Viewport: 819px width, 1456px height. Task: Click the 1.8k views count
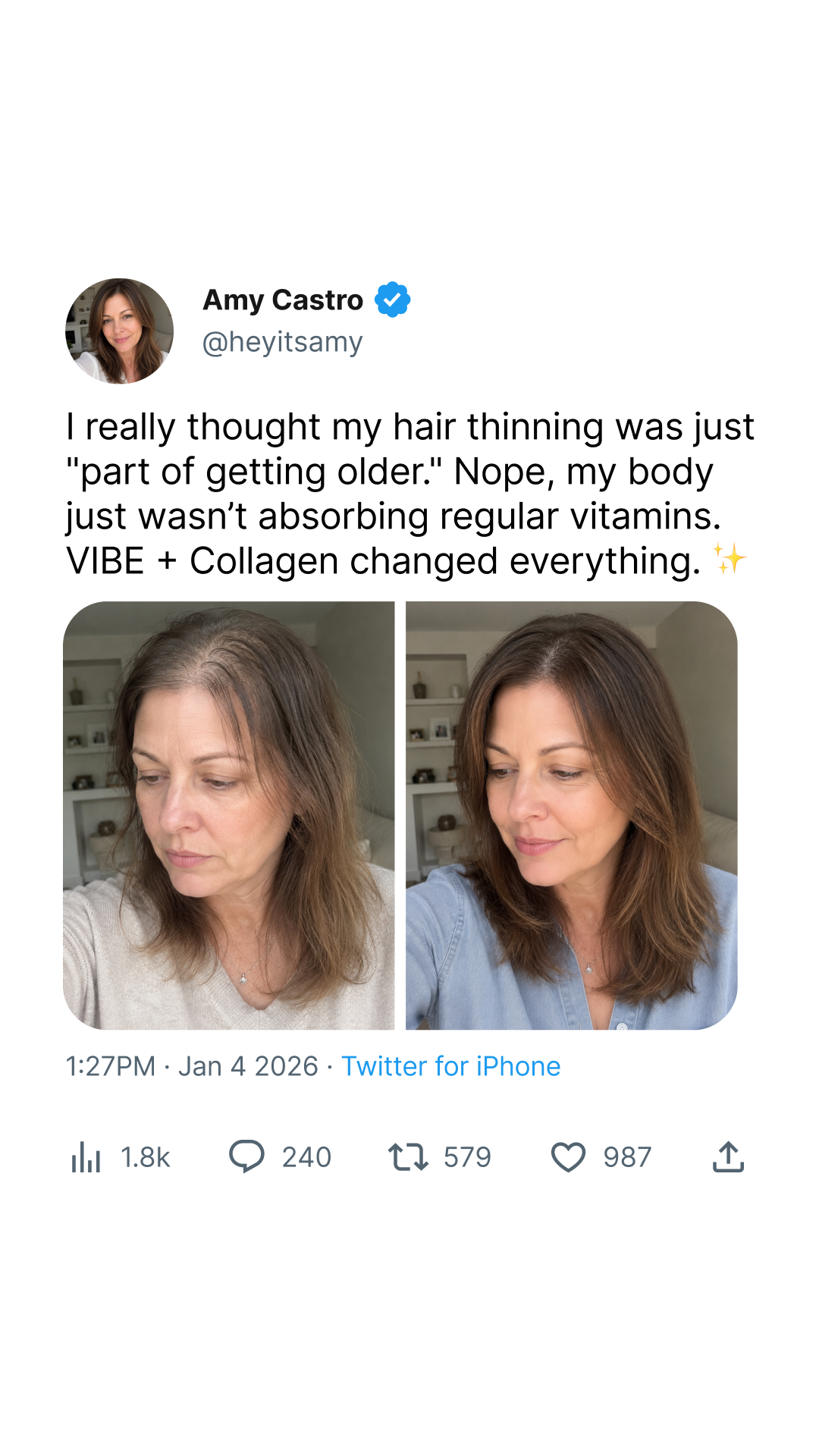[x=146, y=1157]
